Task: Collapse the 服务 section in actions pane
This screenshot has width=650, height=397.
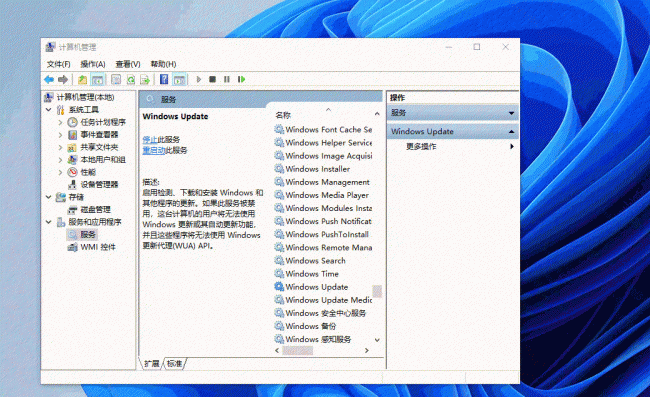Action: pos(511,113)
